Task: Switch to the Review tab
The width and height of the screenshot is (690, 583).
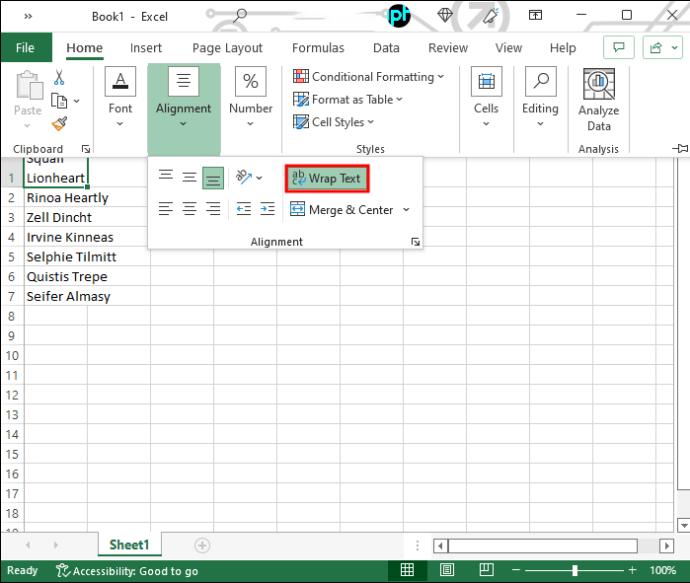Action: (x=448, y=48)
